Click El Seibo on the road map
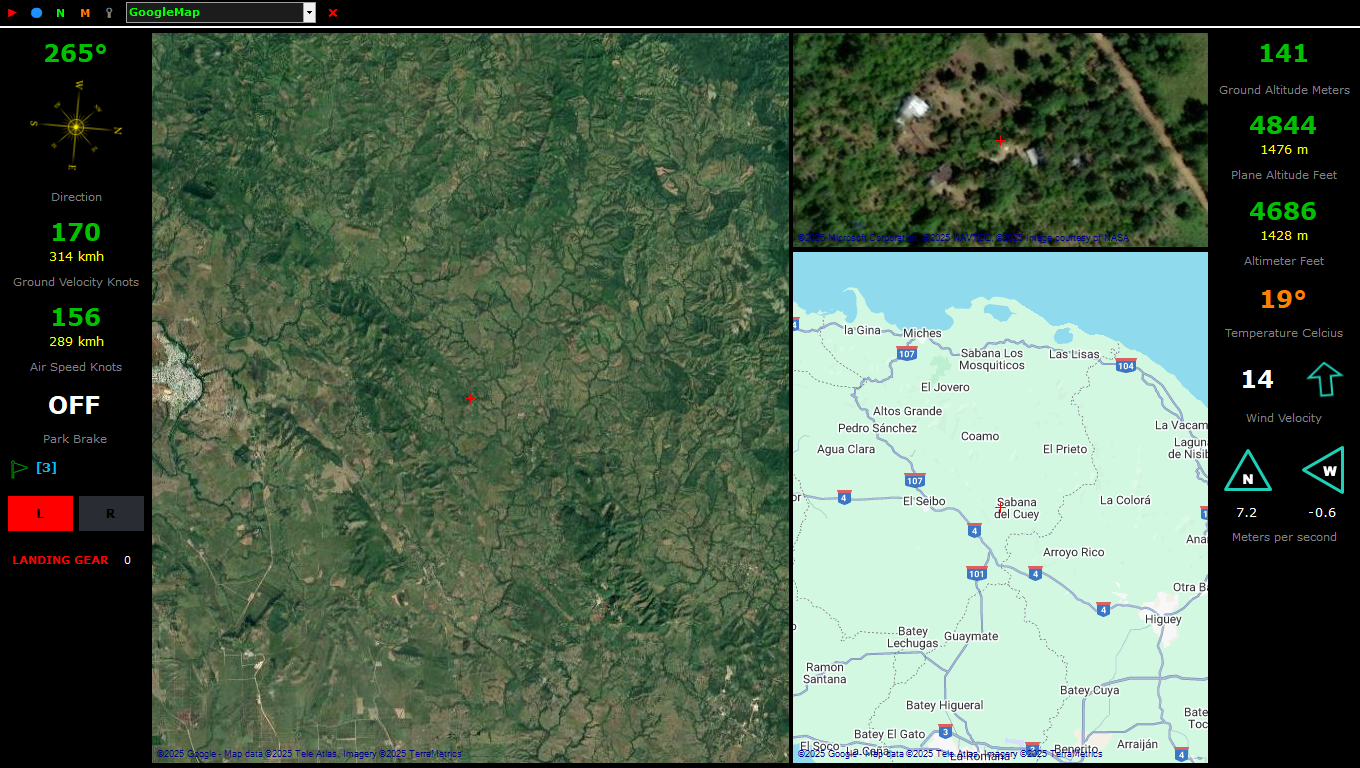1360x768 pixels. click(923, 501)
